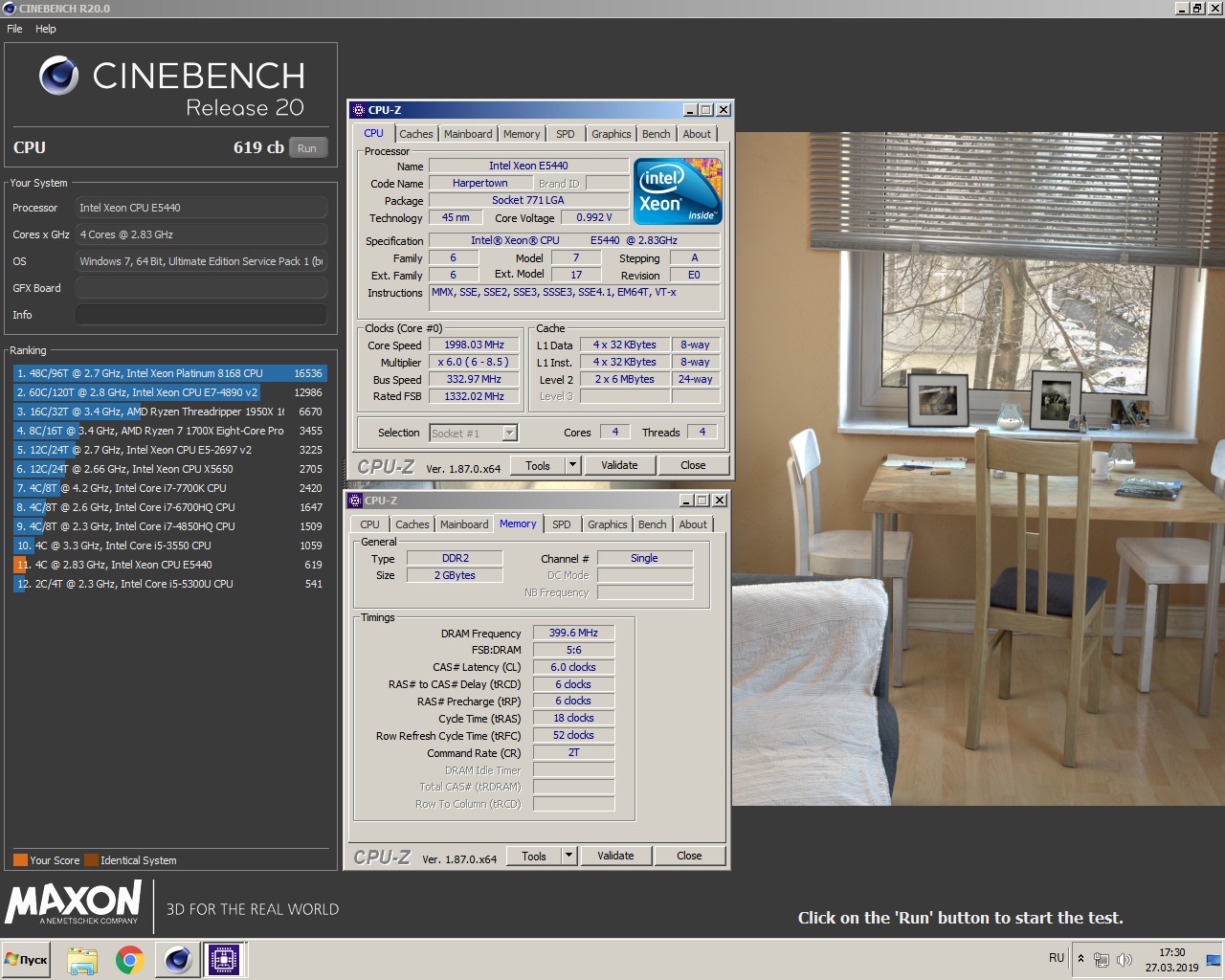Viewport: 1225px width, 980px height.
Task: Open the Socket #1 selection dropdown
Action: 474,434
